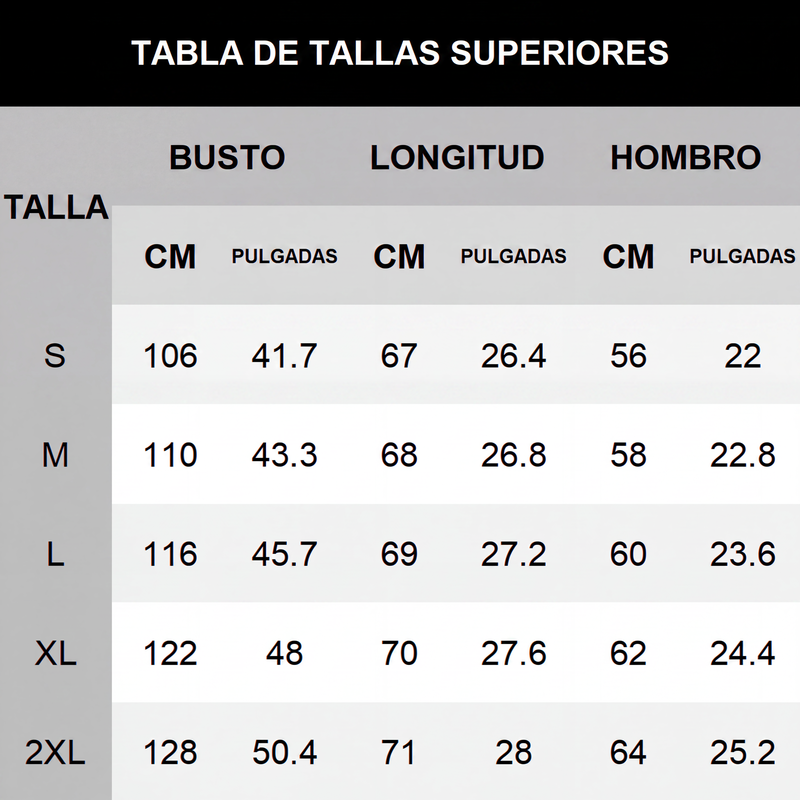Select size 2XL row label

pos(55,752)
